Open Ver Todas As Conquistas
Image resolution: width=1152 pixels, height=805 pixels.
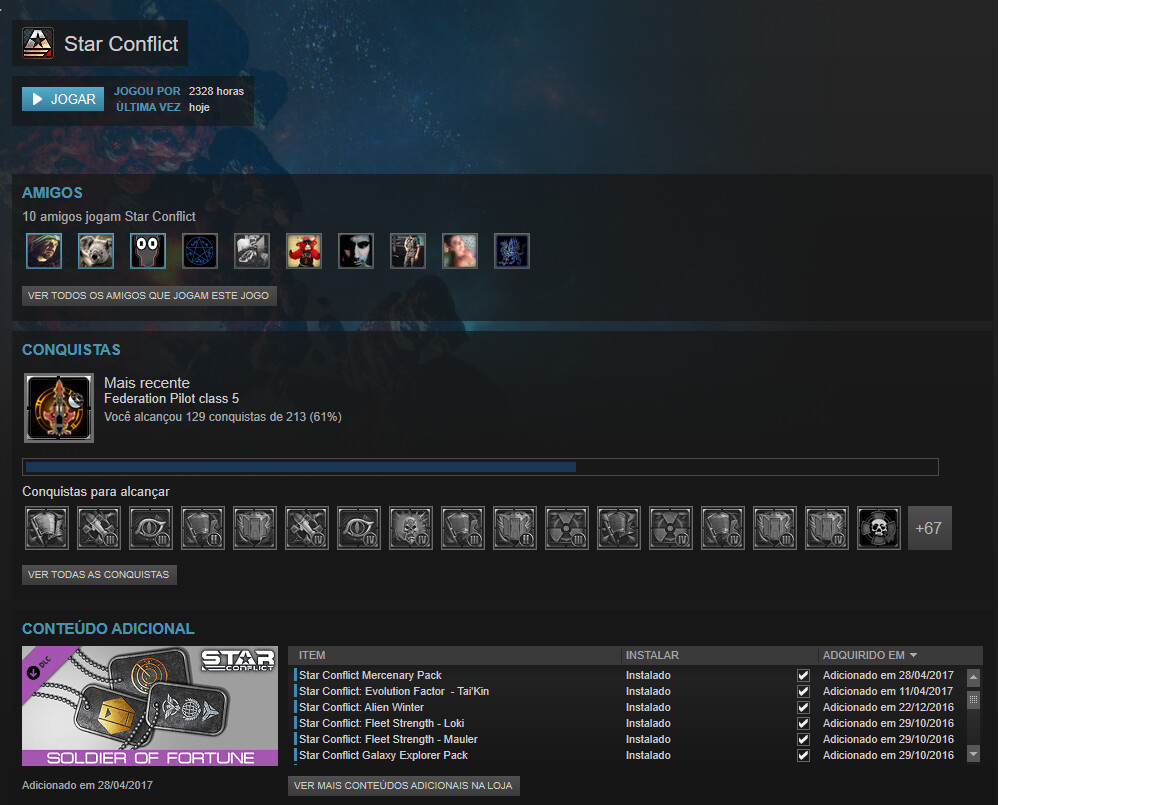tap(99, 575)
